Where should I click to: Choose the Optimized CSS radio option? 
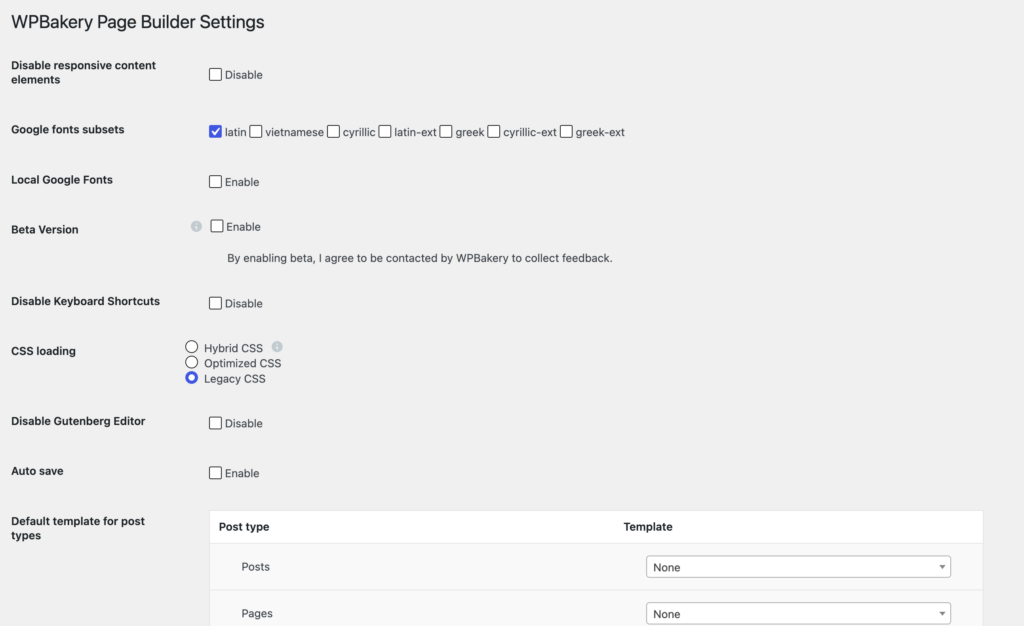[191, 362]
